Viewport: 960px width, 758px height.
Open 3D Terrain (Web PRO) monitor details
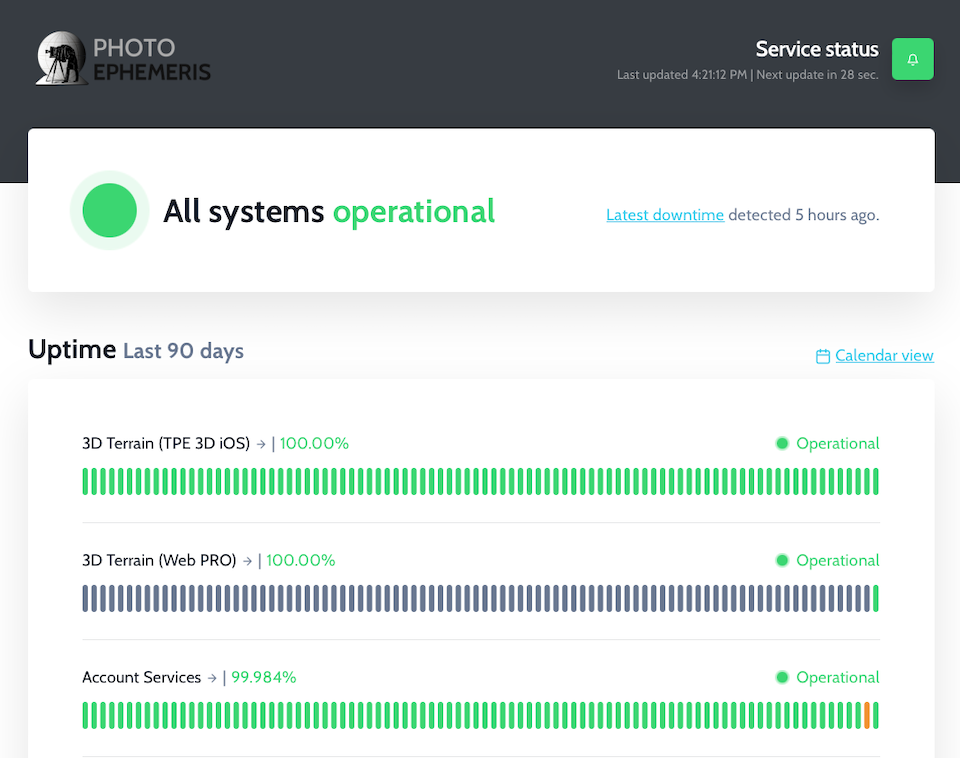[159, 560]
